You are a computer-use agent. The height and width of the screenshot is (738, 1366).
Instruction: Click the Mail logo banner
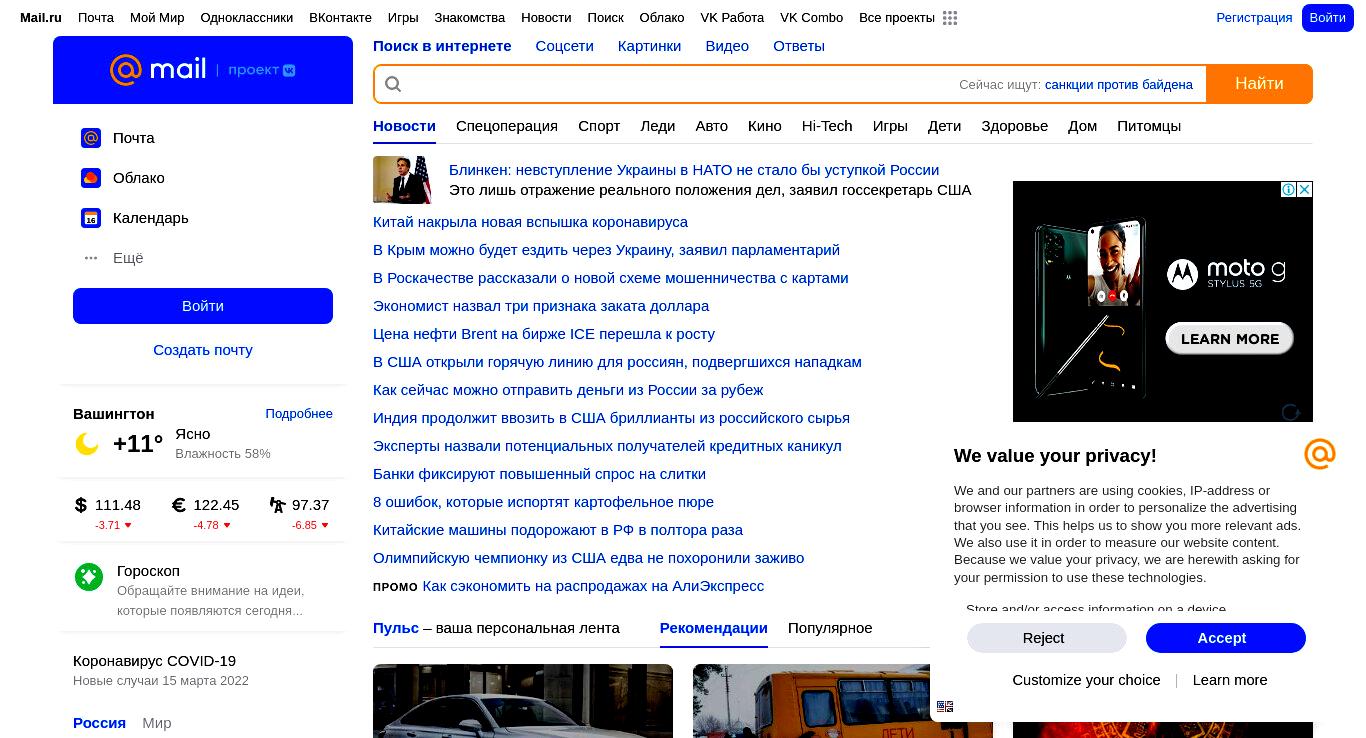tap(203, 70)
